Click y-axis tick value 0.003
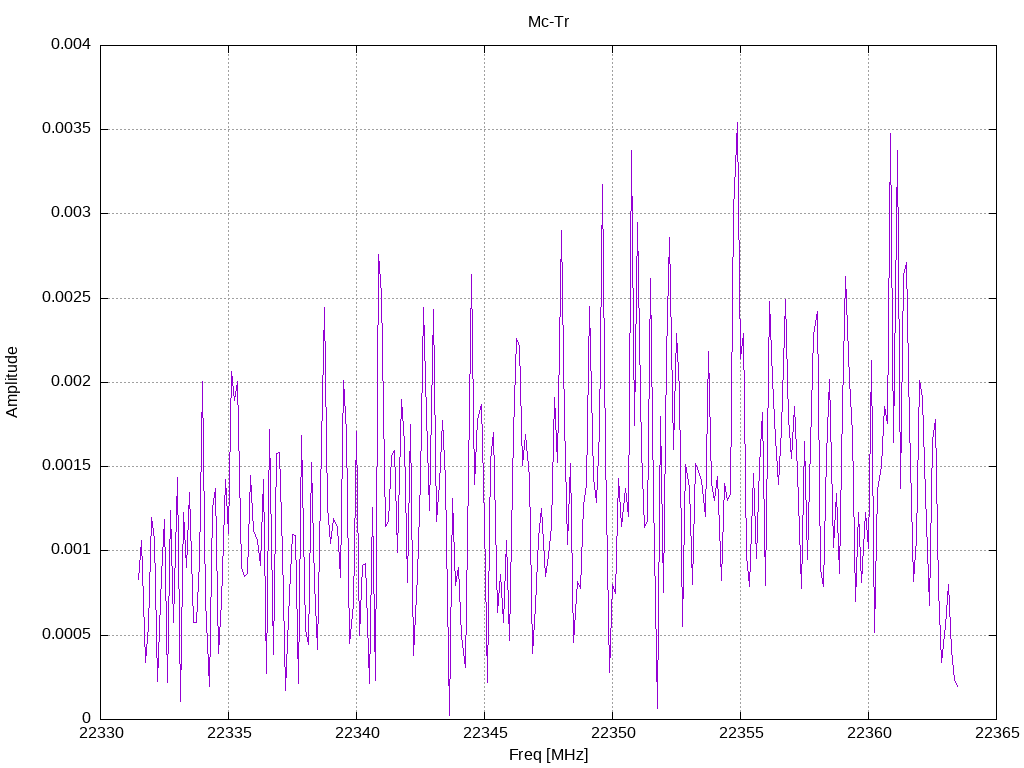Viewport: 1024px width, 768px height. click(71, 213)
